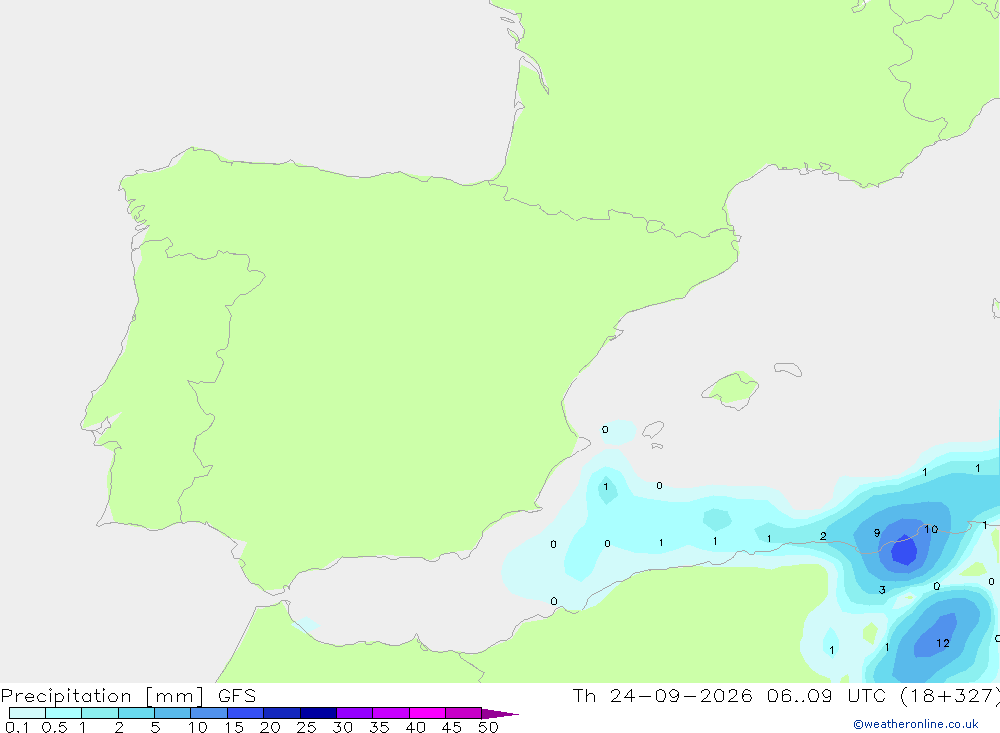
Task: Select the magenta 45 mm legend swatch
Action: point(463,713)
